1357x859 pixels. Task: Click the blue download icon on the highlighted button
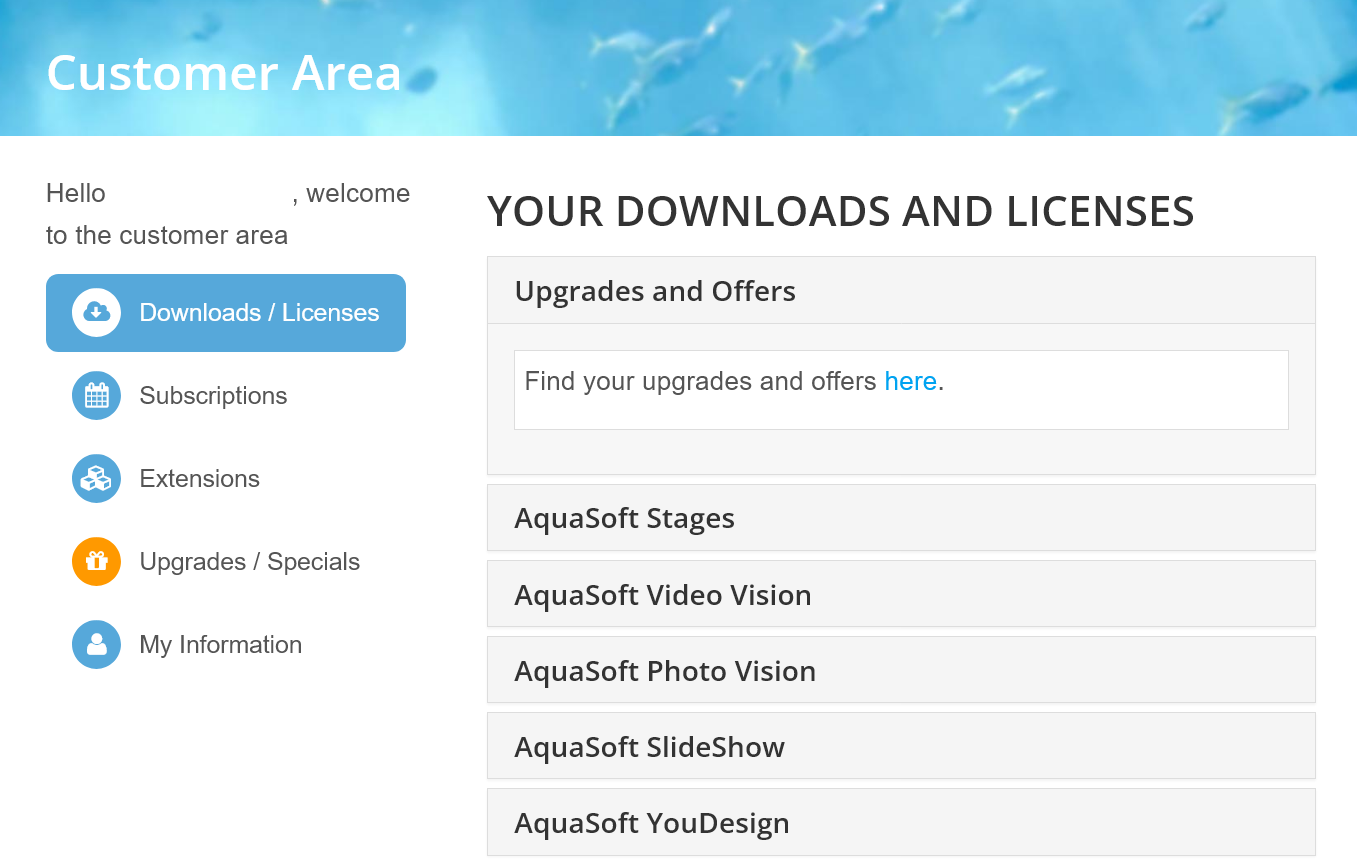tap(95, 312)
